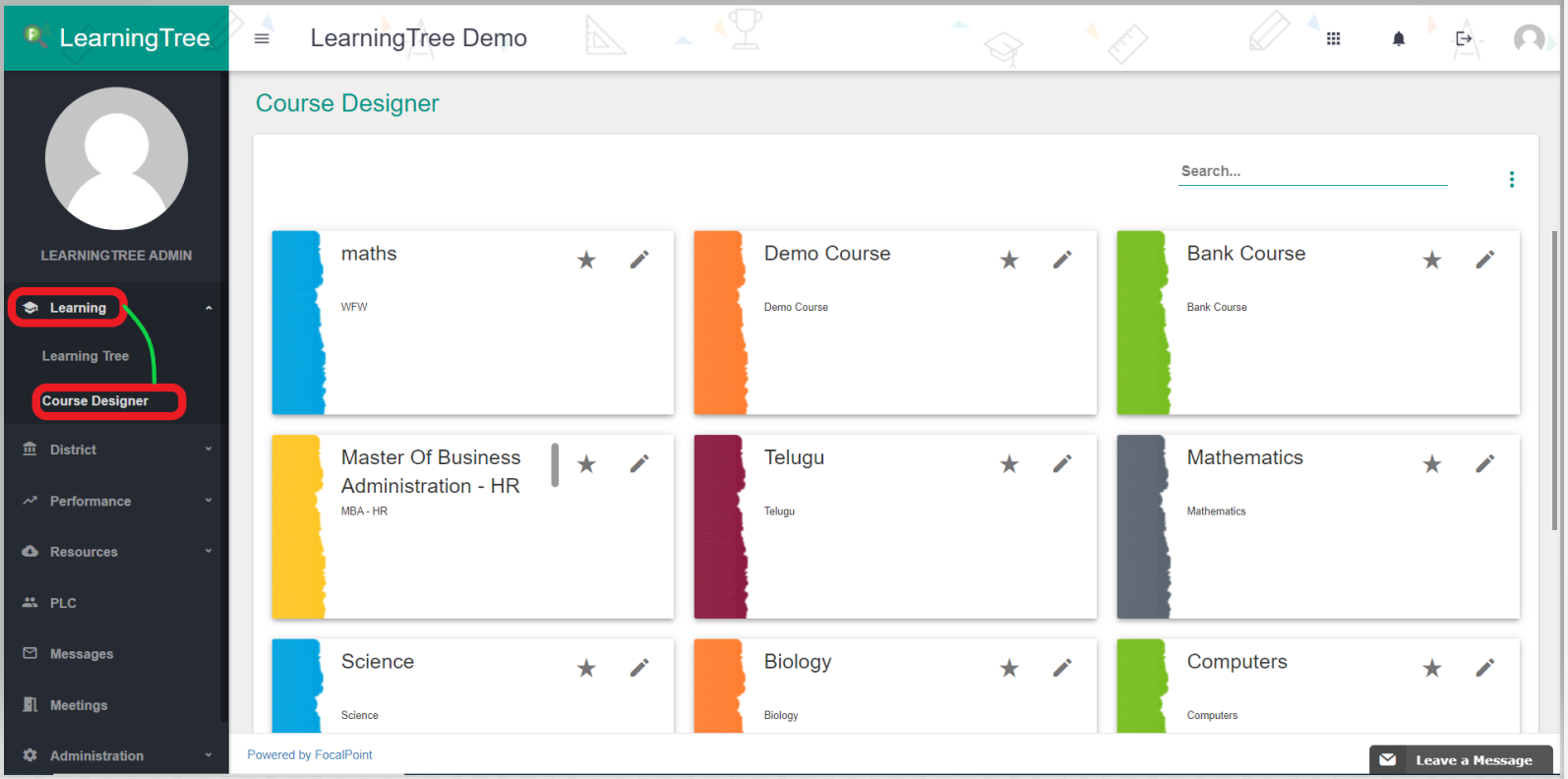Open the notifications bell
The width and height of the screenshot is (1568, 779).
[1398, 38]
